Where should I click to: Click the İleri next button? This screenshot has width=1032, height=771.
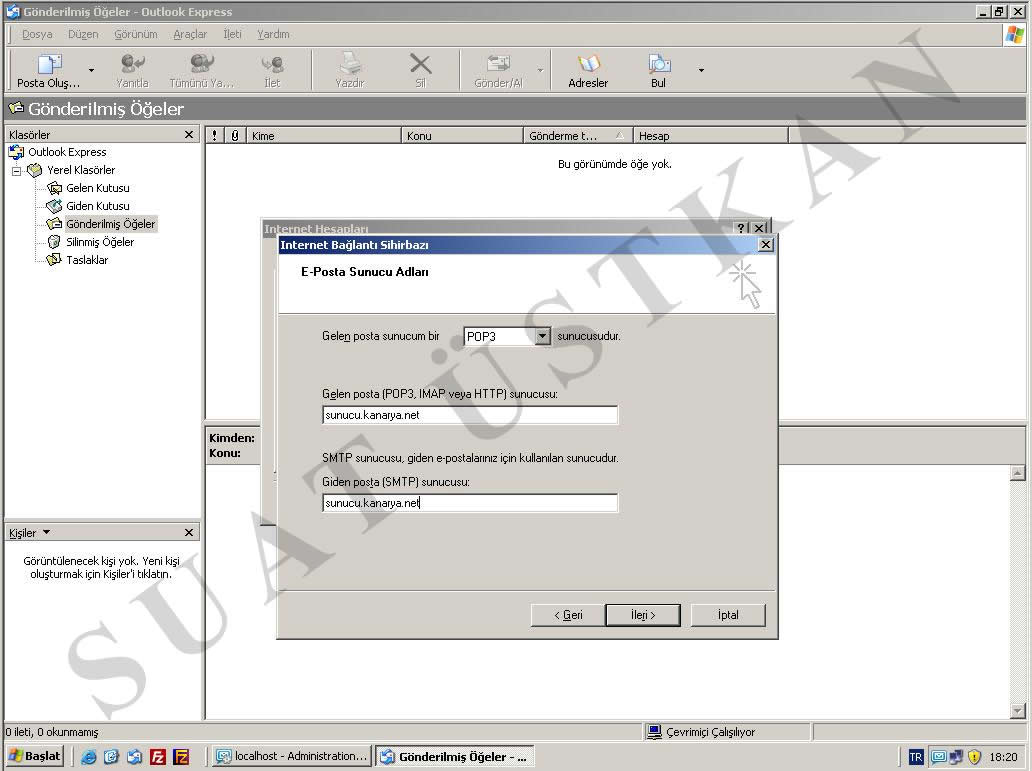coord(643,615)
